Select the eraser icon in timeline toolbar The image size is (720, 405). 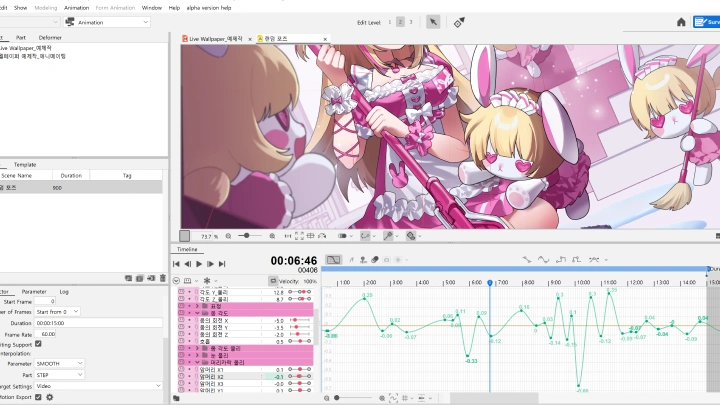click(375, 260)
